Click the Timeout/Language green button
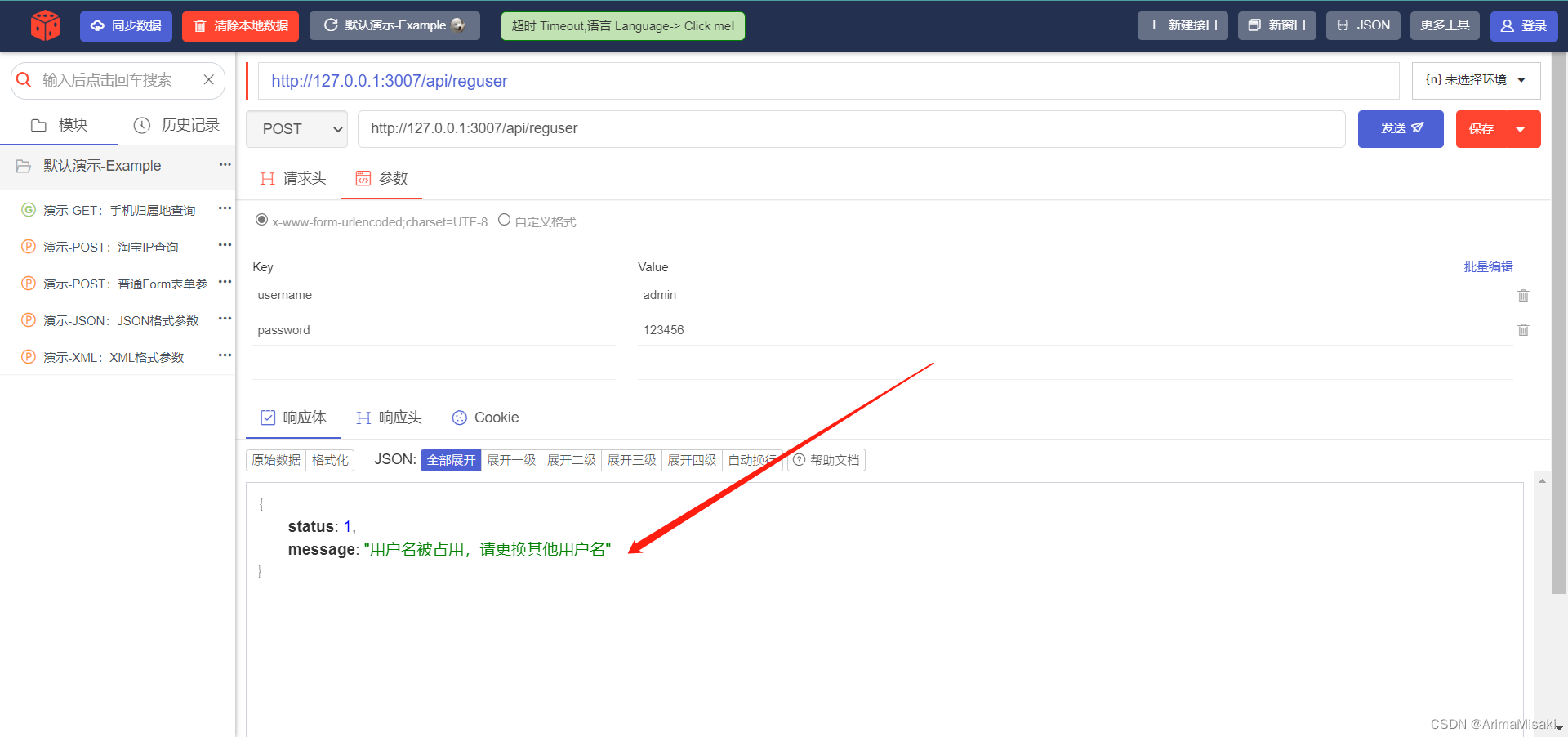 (622, 25)
